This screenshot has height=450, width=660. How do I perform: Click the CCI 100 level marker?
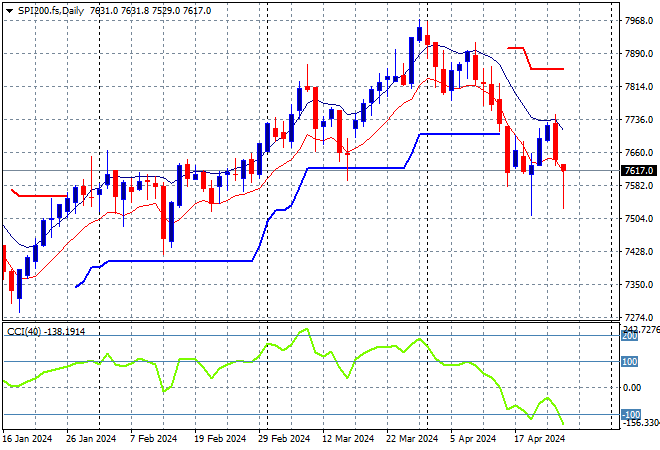click(630, 362)
